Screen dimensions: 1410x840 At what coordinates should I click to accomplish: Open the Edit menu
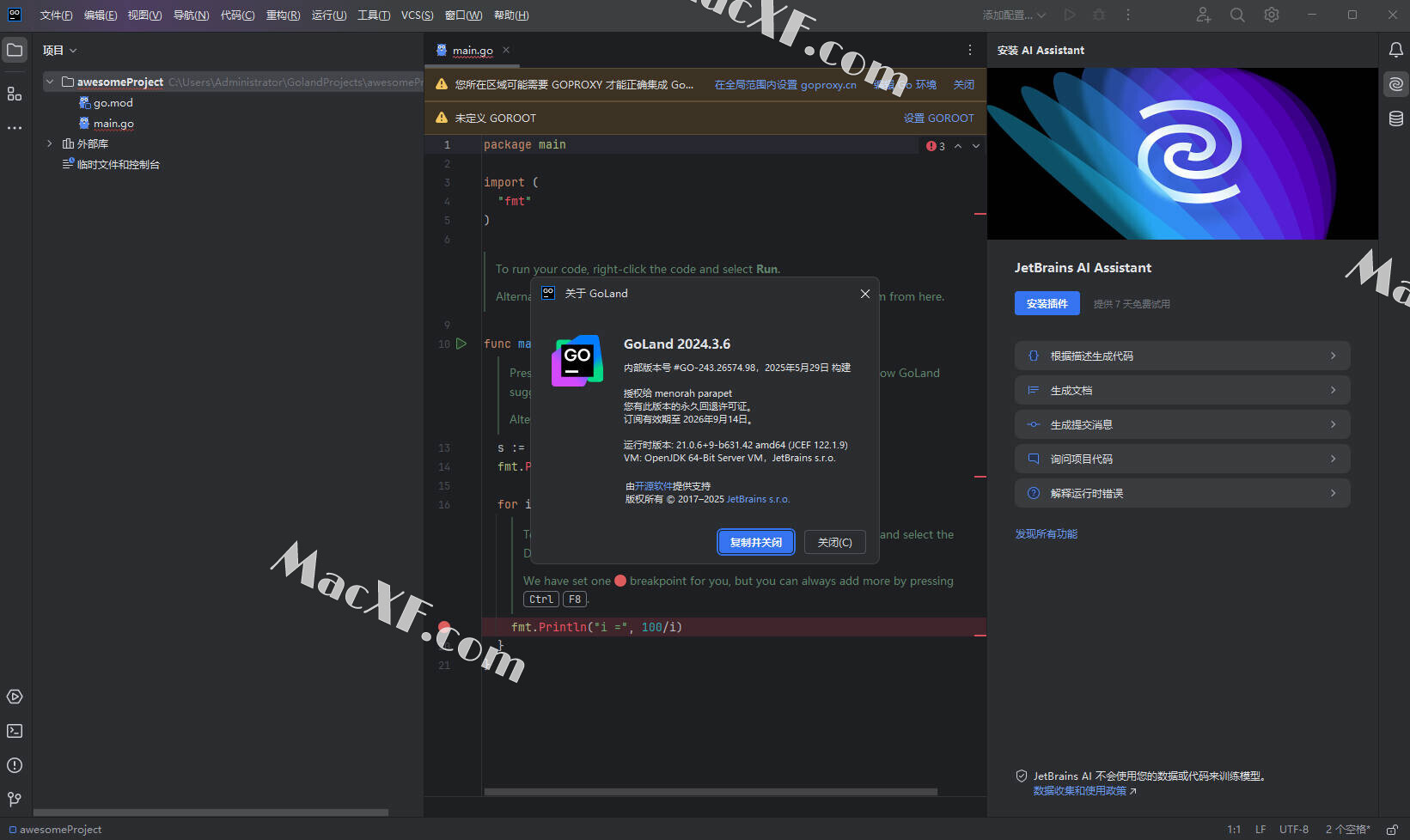pyautogui.click(x=101, y=15)
